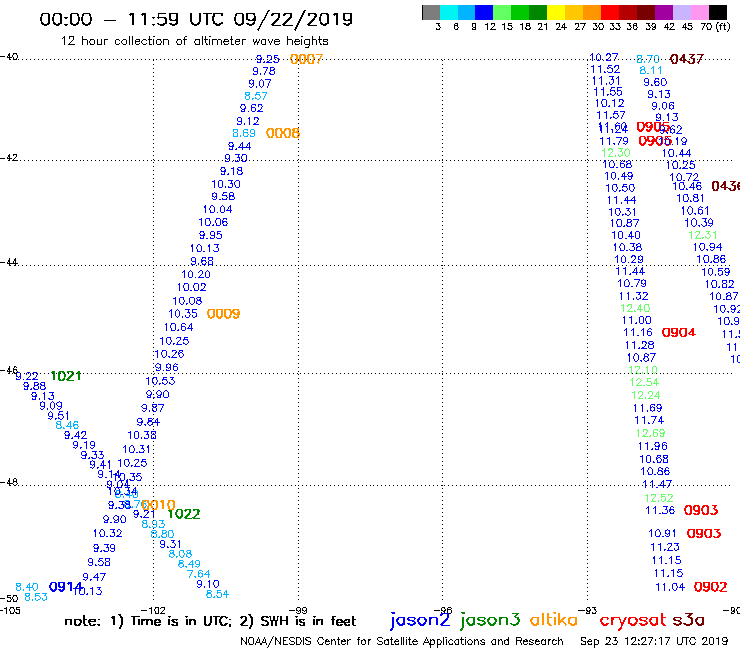Click the 'jason3' satellite legend label
Image resolution: width=740 pixels, height=650 pixels.
[490, 620]
